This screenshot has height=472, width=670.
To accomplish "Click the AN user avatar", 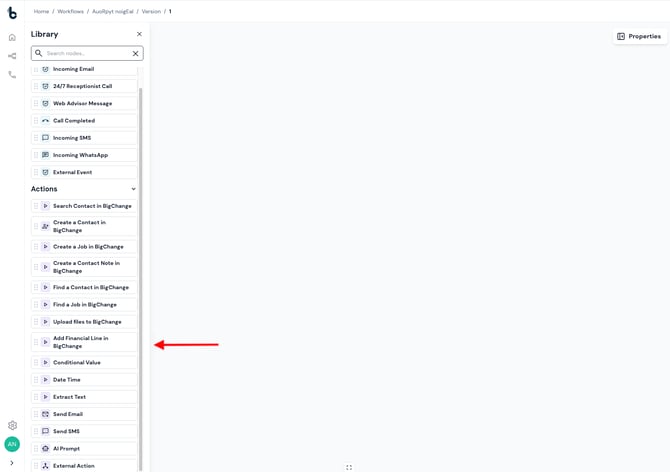I will click(x=12, y=444).
